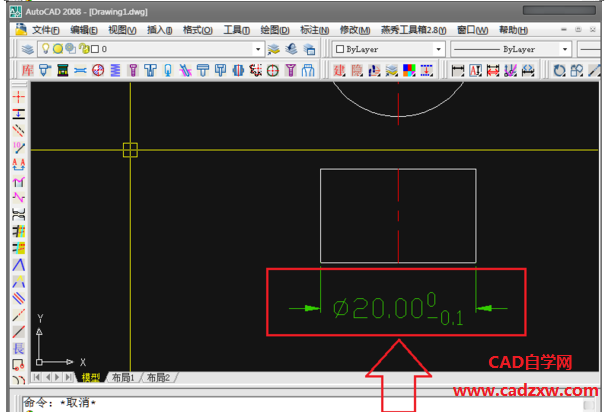Click the Layer Previous icon
This screenshot has width=607, height=414.
click(291, 49)
